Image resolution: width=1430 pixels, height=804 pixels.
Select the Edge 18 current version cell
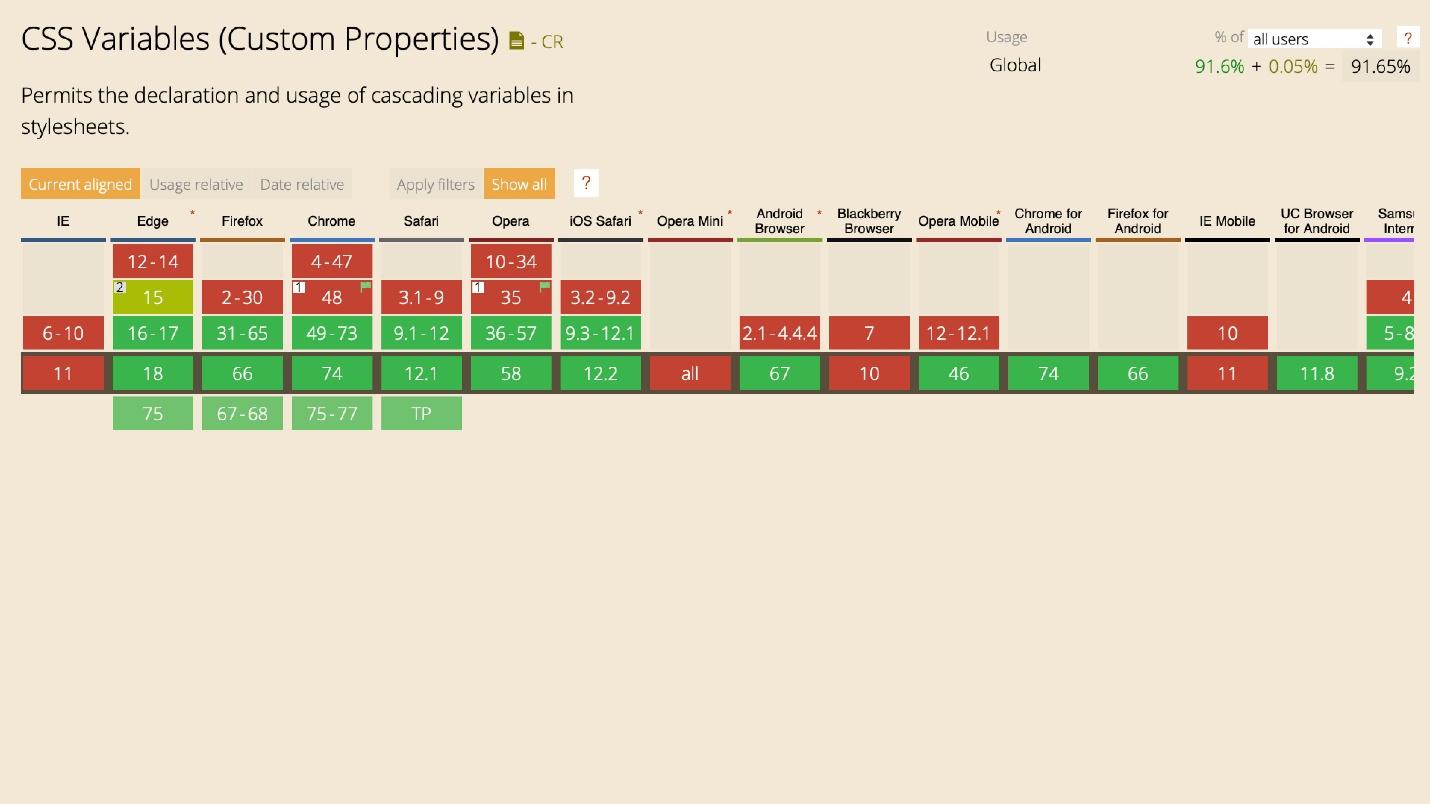(x=153, y=373)
